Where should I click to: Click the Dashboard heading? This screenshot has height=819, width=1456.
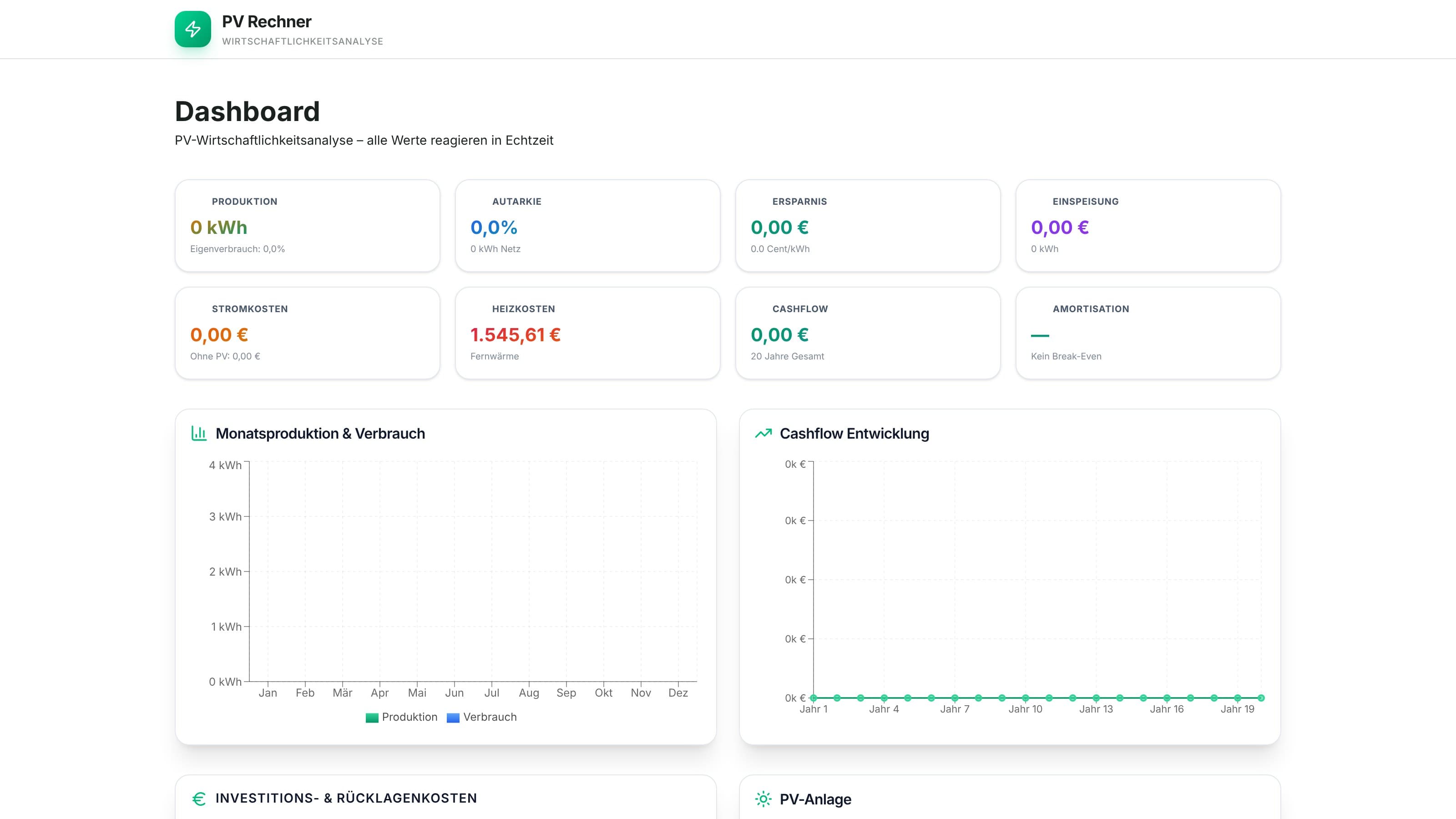tap(247, 111)
